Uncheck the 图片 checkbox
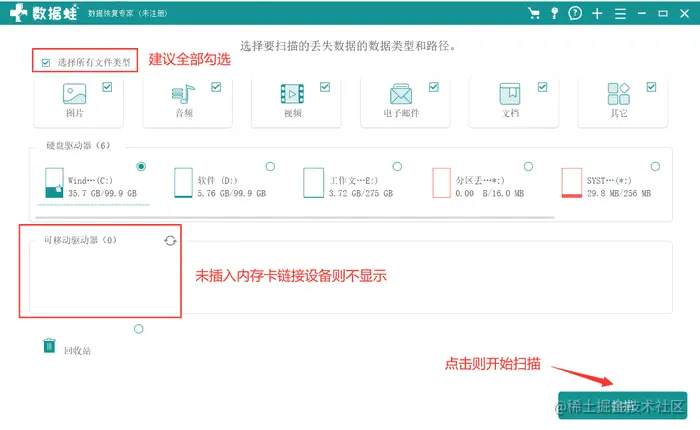 [107, 87]
